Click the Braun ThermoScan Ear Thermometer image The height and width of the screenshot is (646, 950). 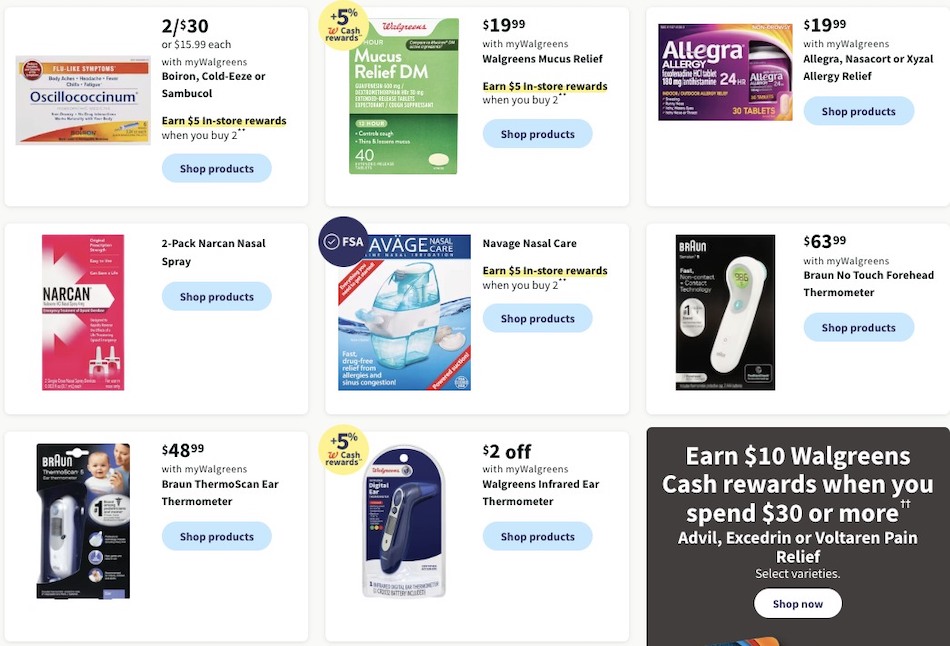point(83,520)
